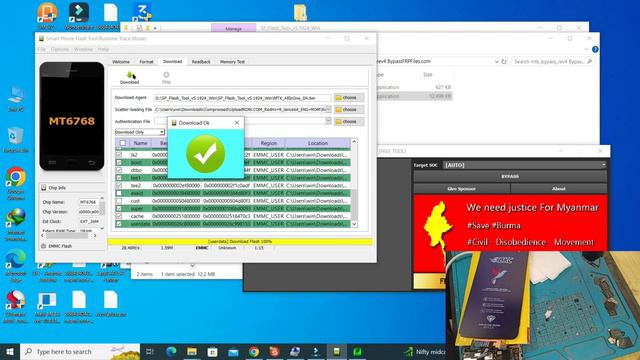640x360 pixels.
Task: Click the Download Agent path field
Action: click(242, 98)
